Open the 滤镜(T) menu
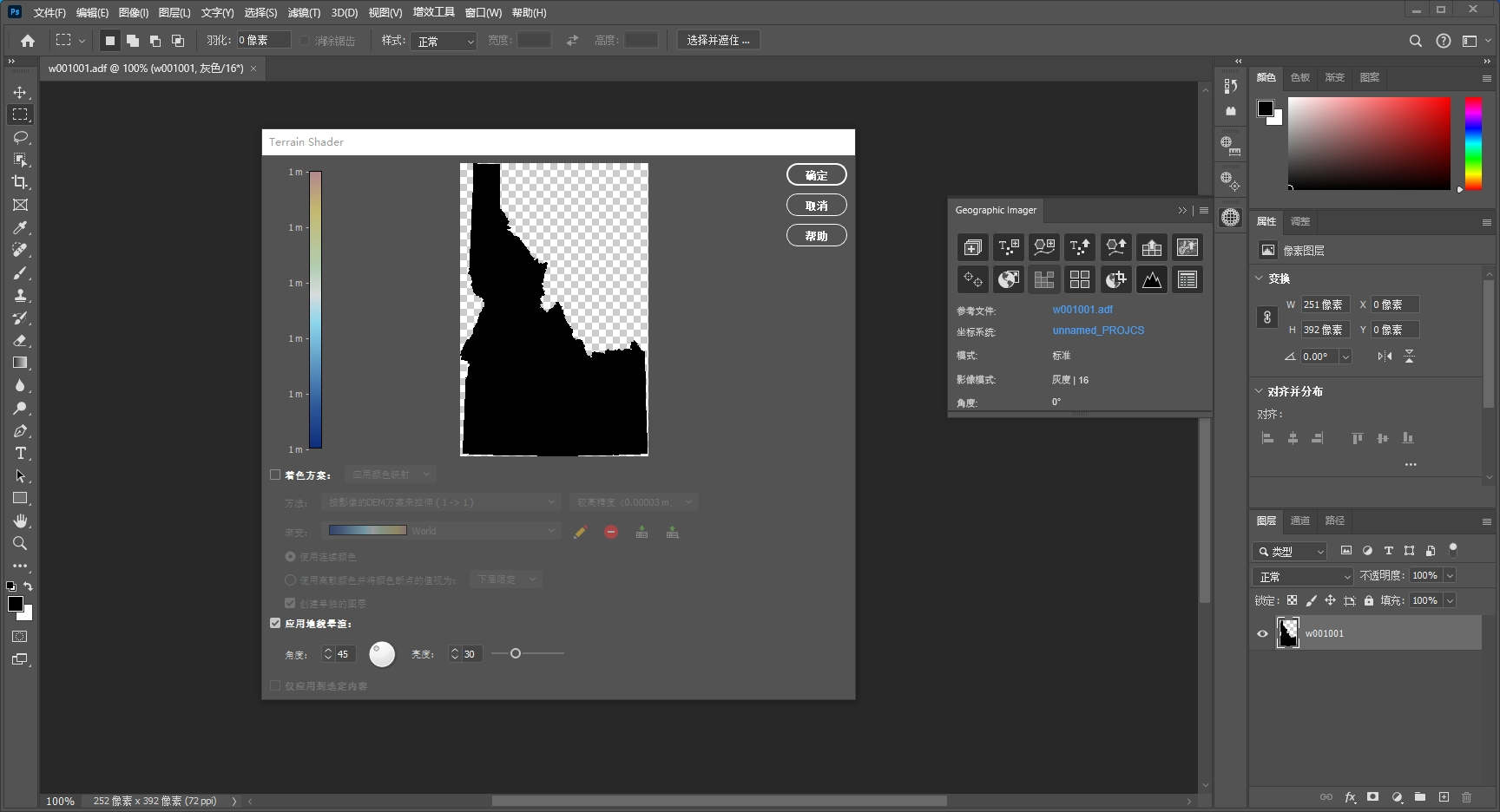1500x812 pixels. pos(304,12)
